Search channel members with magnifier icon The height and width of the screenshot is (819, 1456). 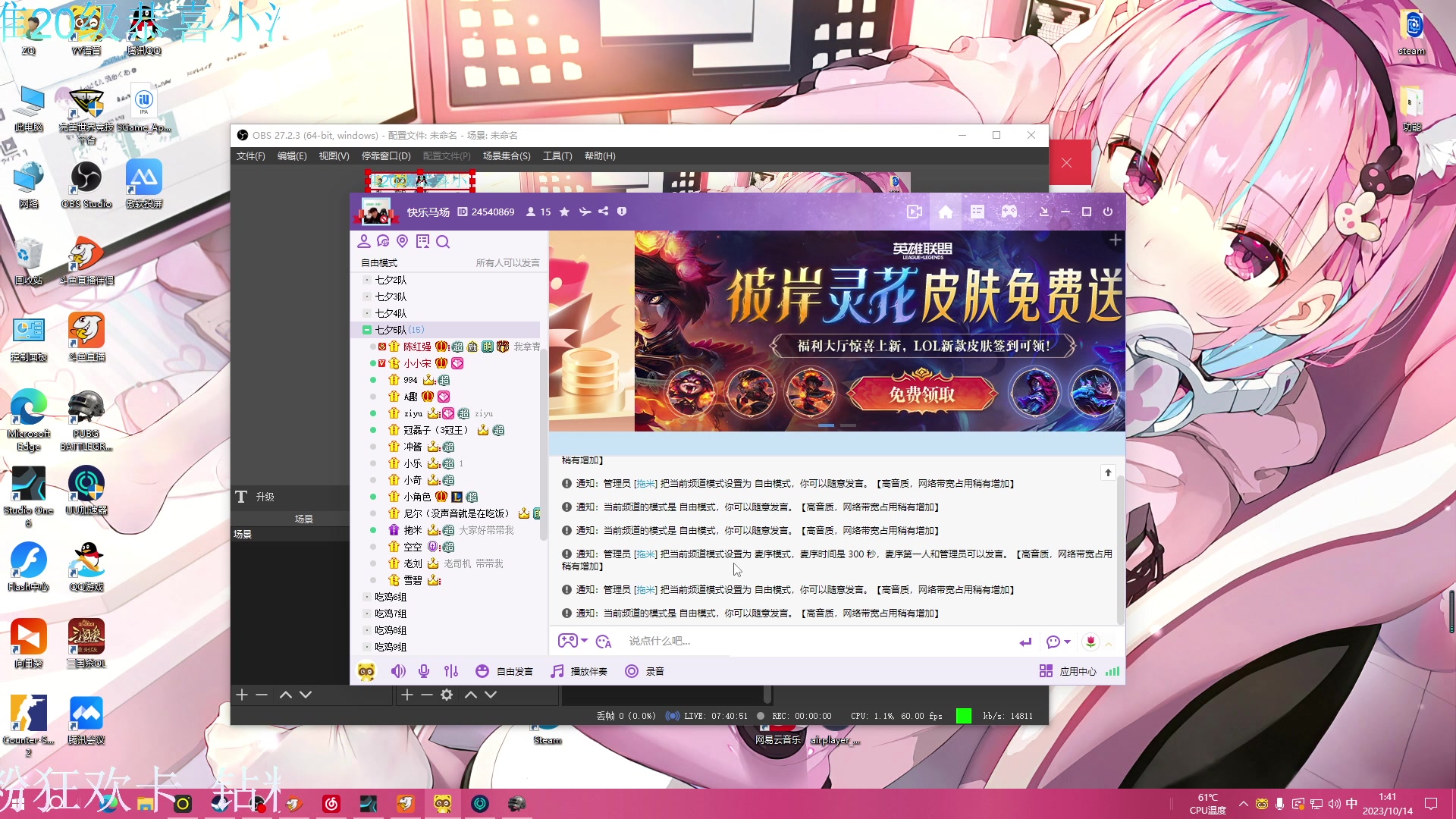click(x=443, y=242)
